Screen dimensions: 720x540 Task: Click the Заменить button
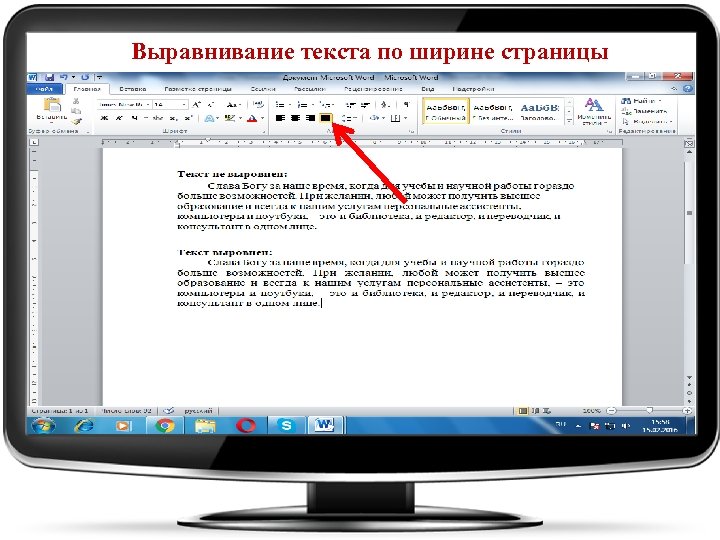click(x=644, y=111)
